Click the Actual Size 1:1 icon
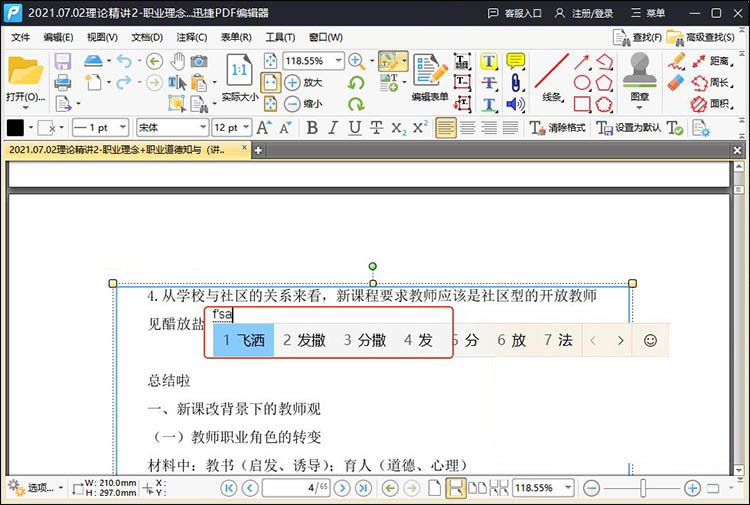Screen dimensions: 750x505 [239, 71]
